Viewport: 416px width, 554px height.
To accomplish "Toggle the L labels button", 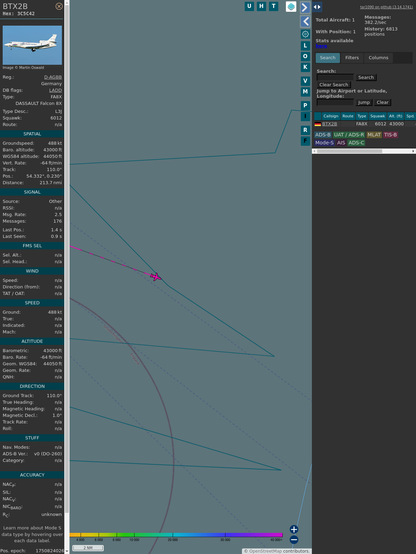I will pyautogui.click(x=305, y=46).
